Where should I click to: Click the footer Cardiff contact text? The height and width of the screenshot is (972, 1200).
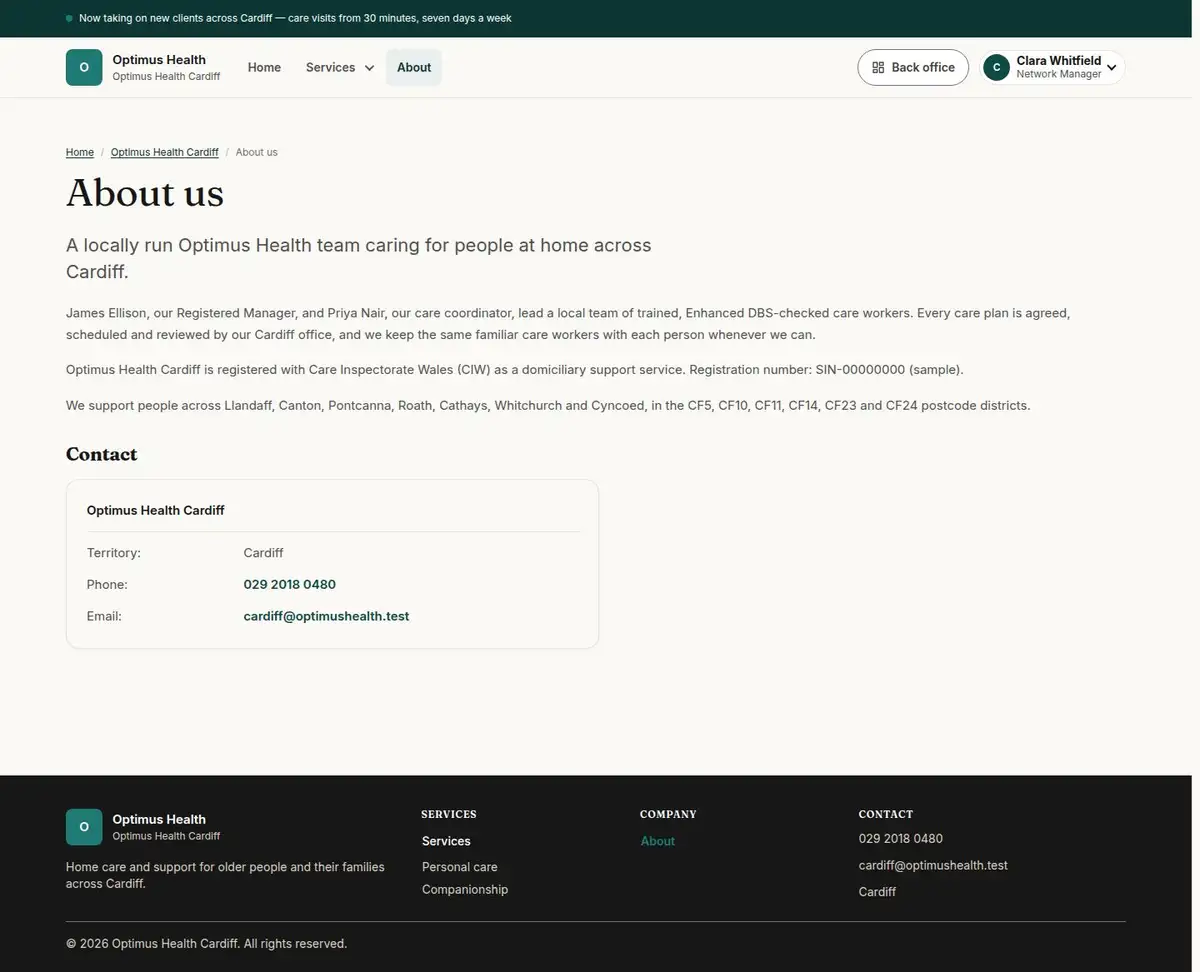[877, 891]
